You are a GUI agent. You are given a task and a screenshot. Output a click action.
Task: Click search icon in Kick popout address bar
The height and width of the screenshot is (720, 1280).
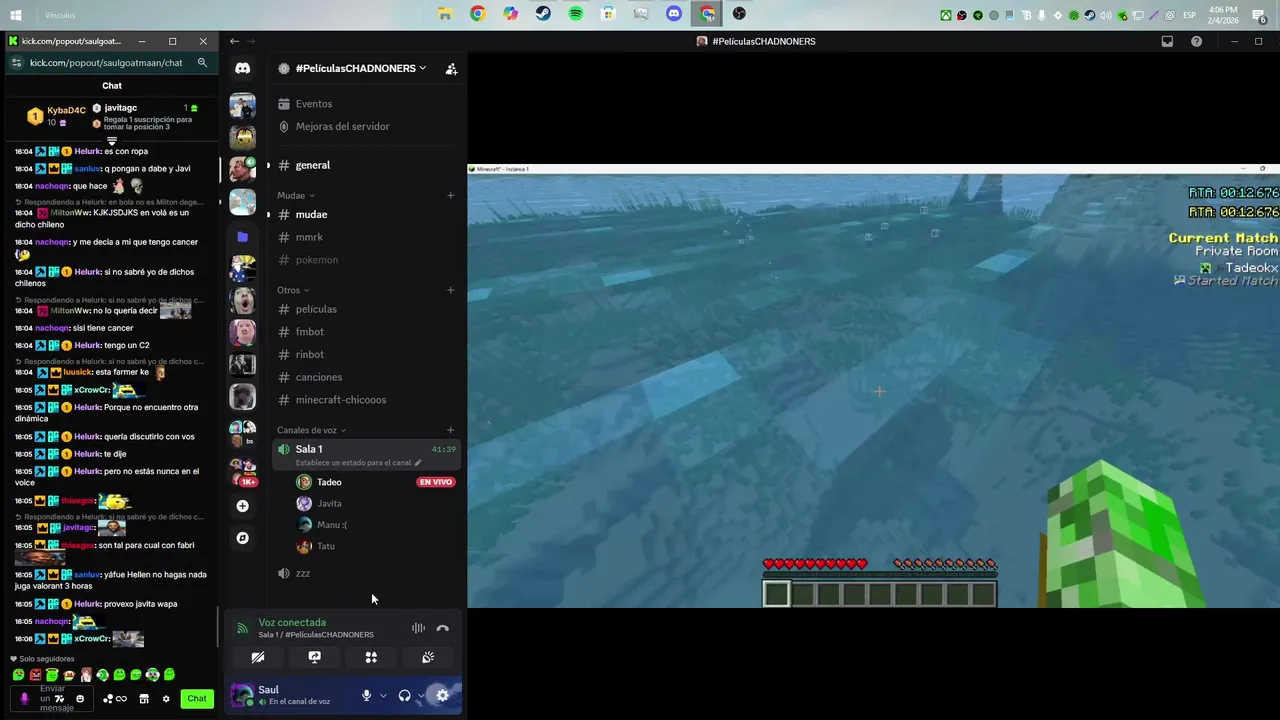tap(202, 62)
